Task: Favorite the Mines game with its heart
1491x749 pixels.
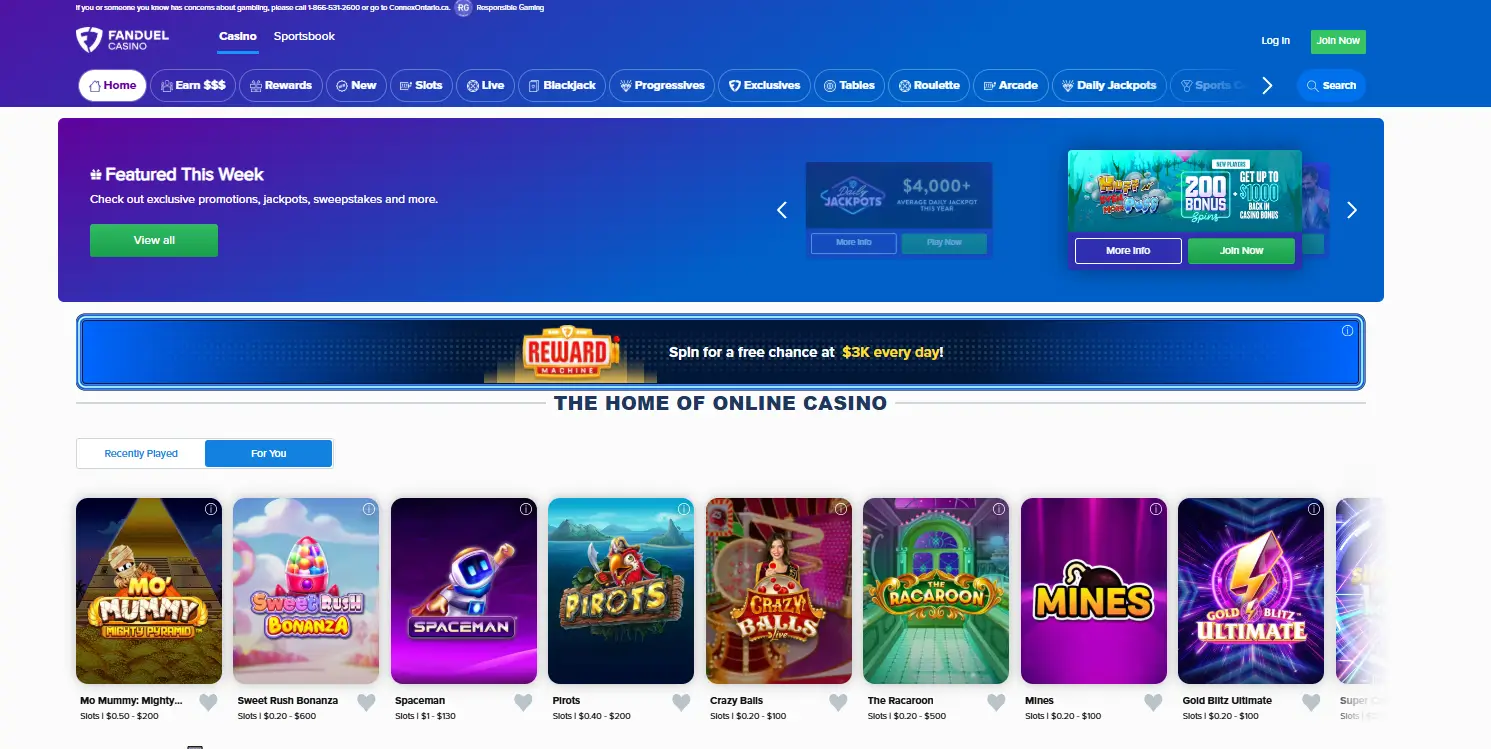Action: (1153, 703)
